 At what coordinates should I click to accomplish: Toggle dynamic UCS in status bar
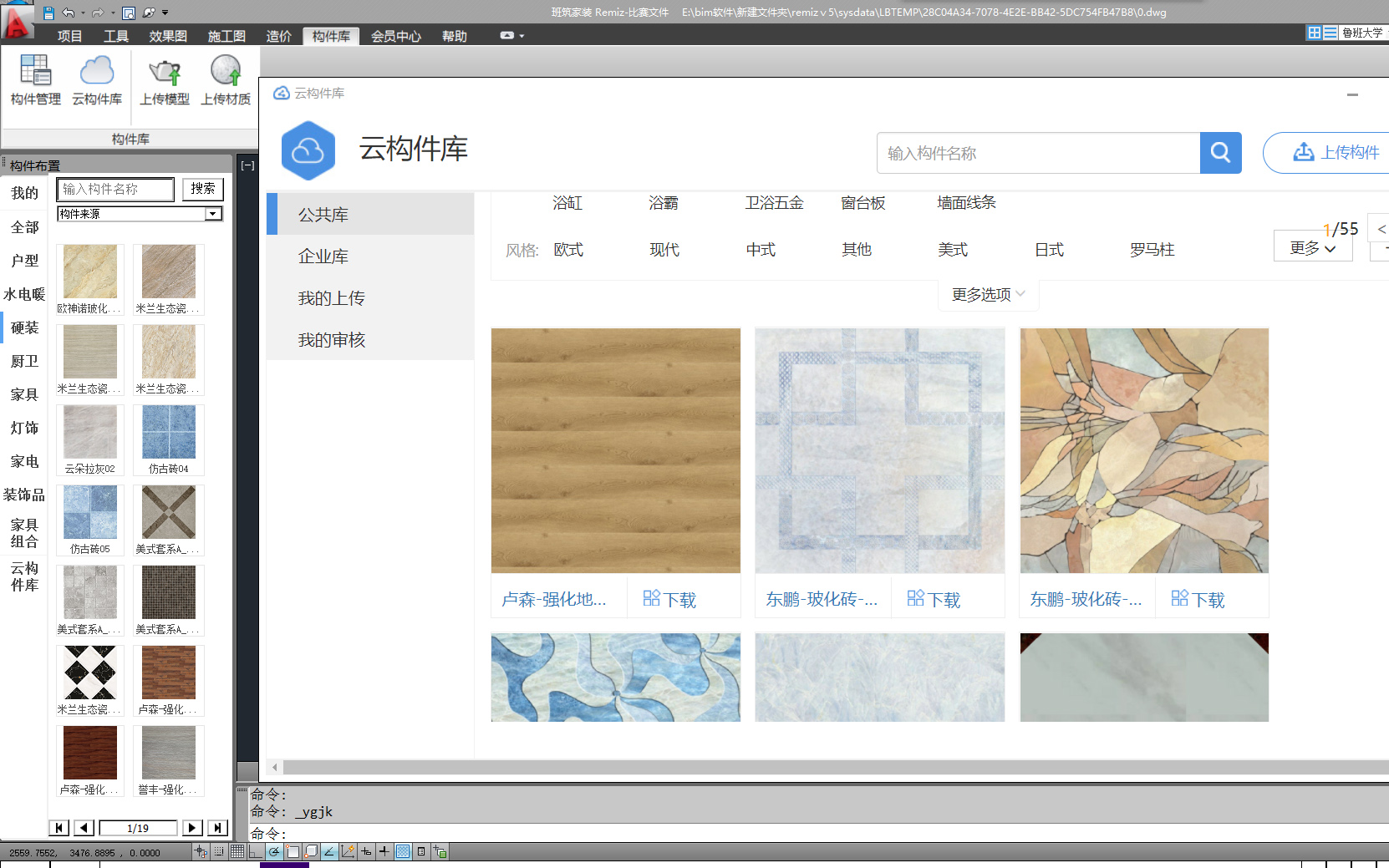coord(348,851)
